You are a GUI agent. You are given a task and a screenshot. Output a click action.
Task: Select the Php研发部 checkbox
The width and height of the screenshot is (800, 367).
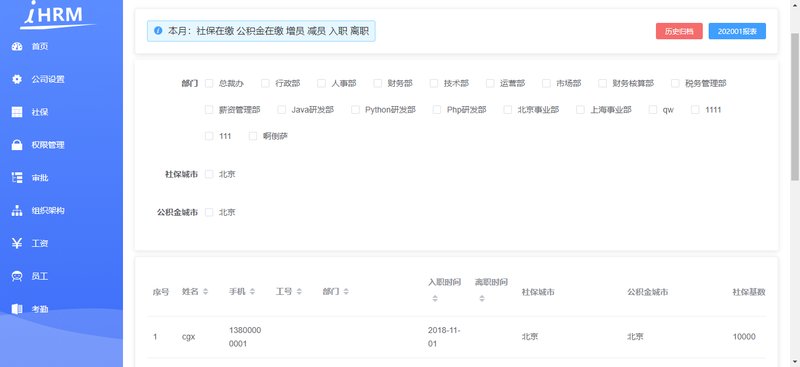pyautogui.click(x=436, y=110)
